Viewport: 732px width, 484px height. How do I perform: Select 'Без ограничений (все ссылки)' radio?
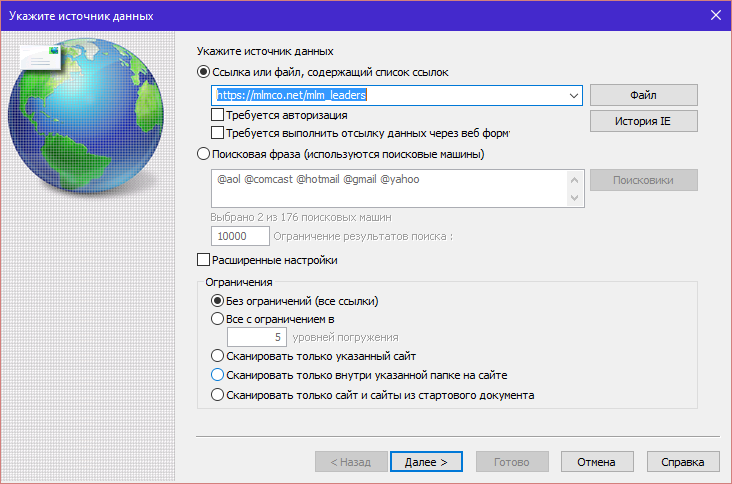218,301
